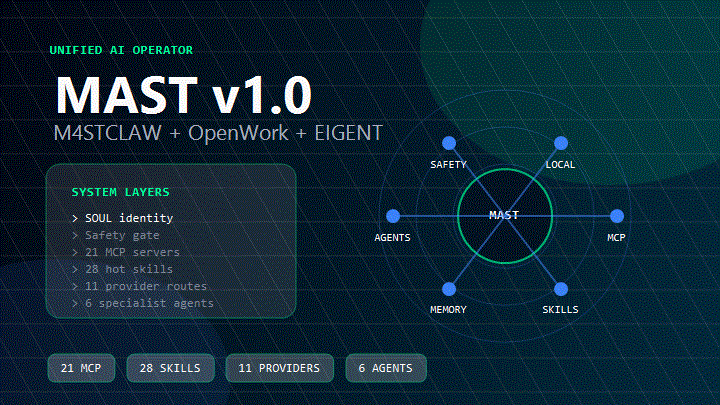This screenshot has width=720, height=405.
Task: Click the 6 AGENTS badge
Action: 386,368
